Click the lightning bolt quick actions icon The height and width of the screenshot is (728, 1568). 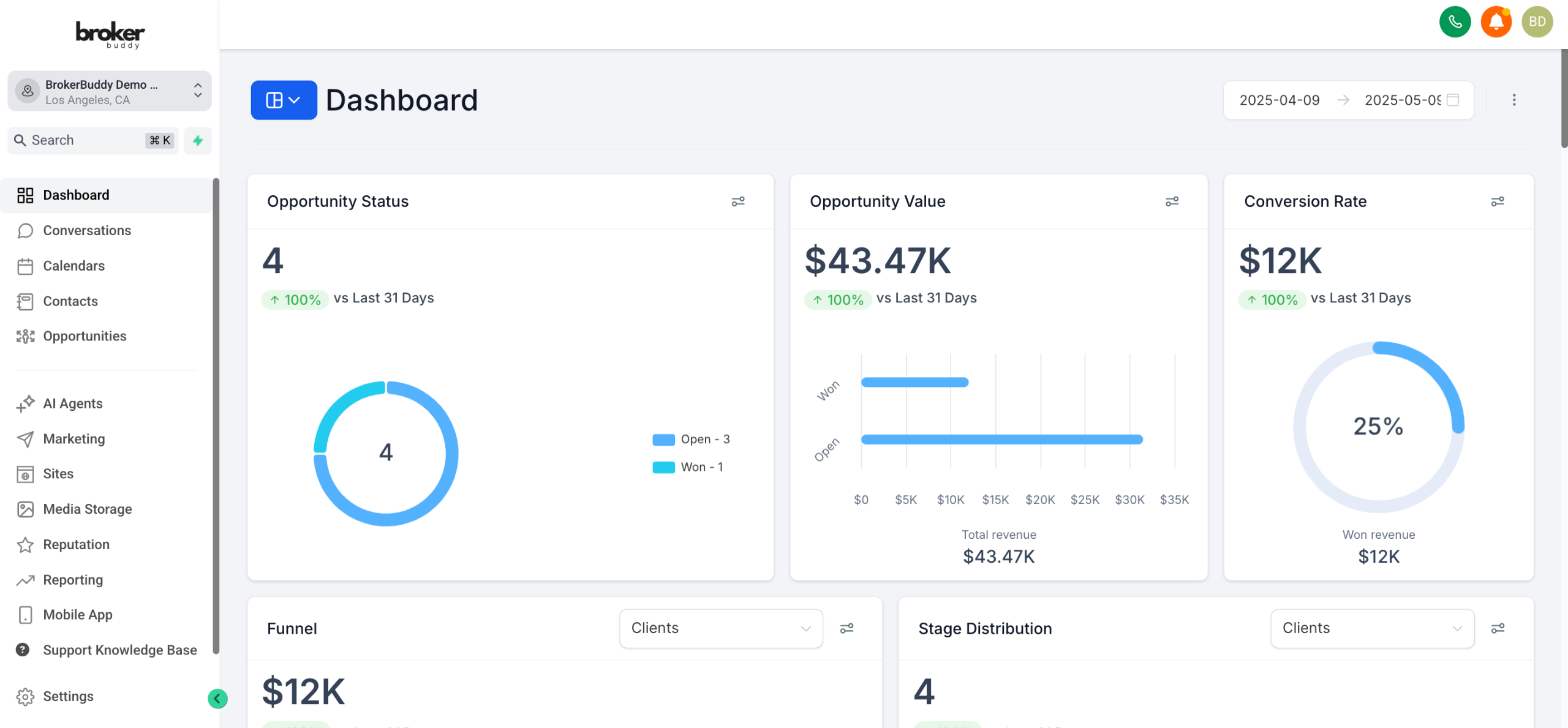[198, 140]
